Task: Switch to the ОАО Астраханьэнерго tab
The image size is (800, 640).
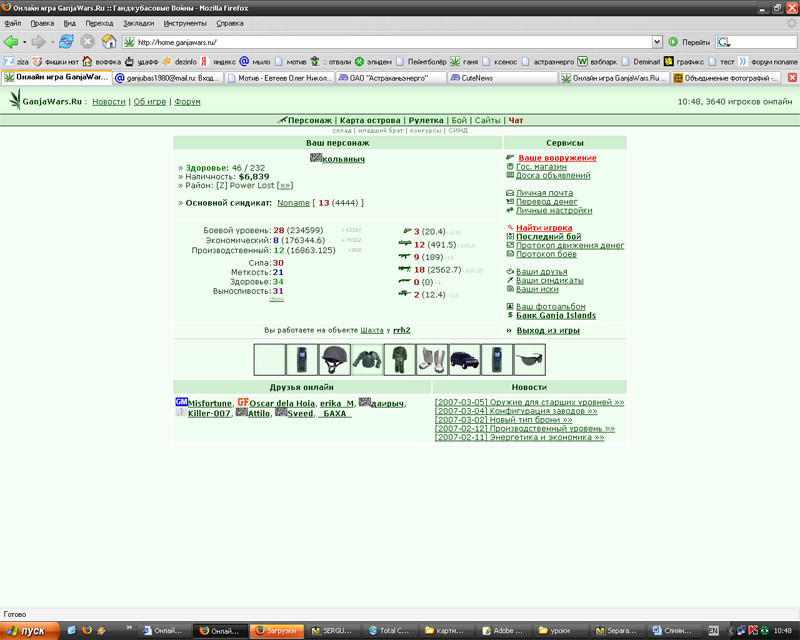Action: [390, 78]
